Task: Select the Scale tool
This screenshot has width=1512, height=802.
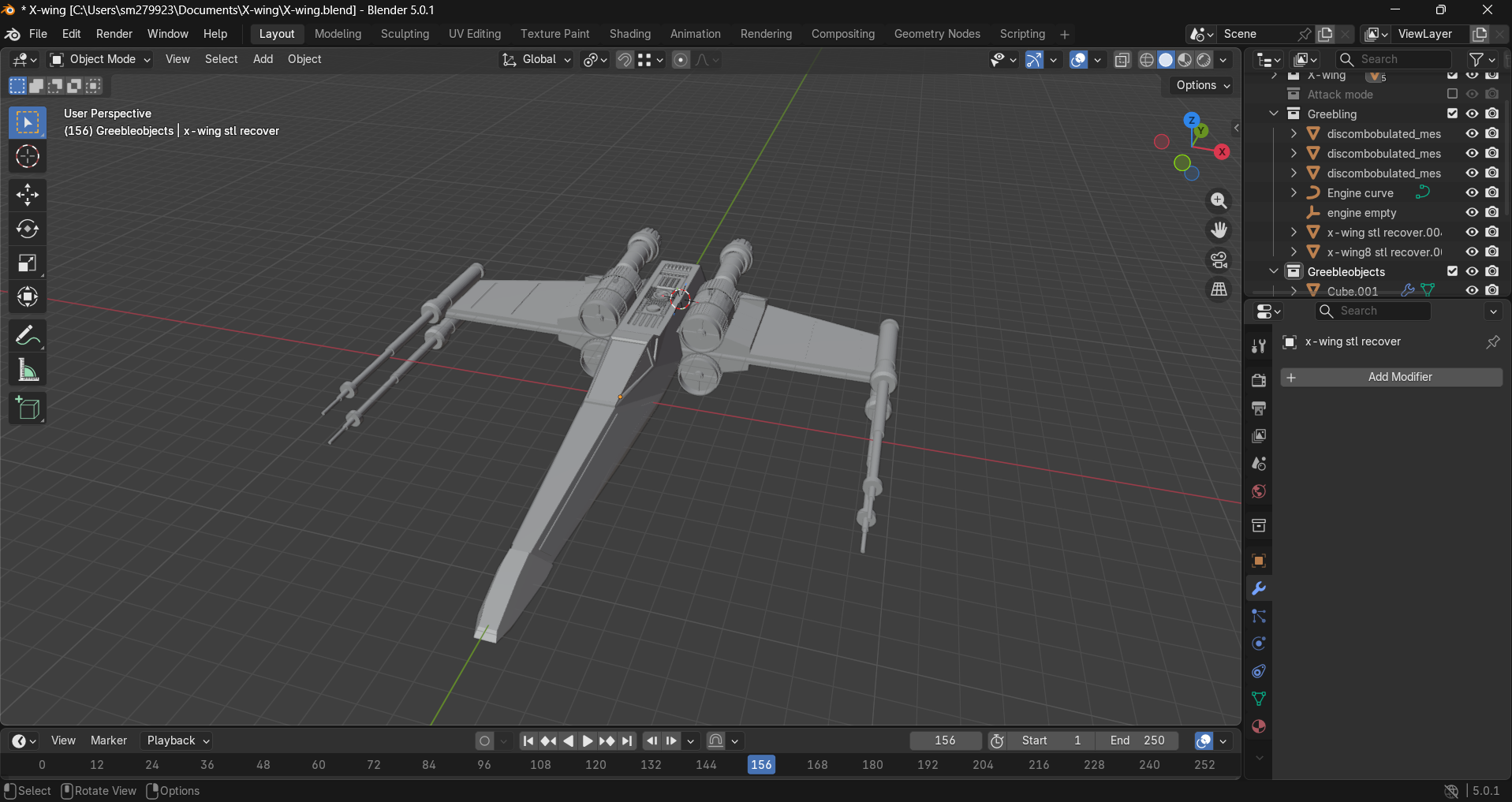Action: tap(28, 263)
